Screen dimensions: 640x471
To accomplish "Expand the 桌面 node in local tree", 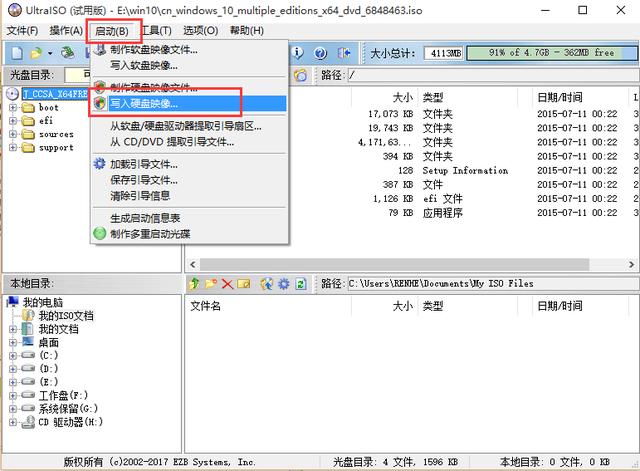I will tap(13, 342).
